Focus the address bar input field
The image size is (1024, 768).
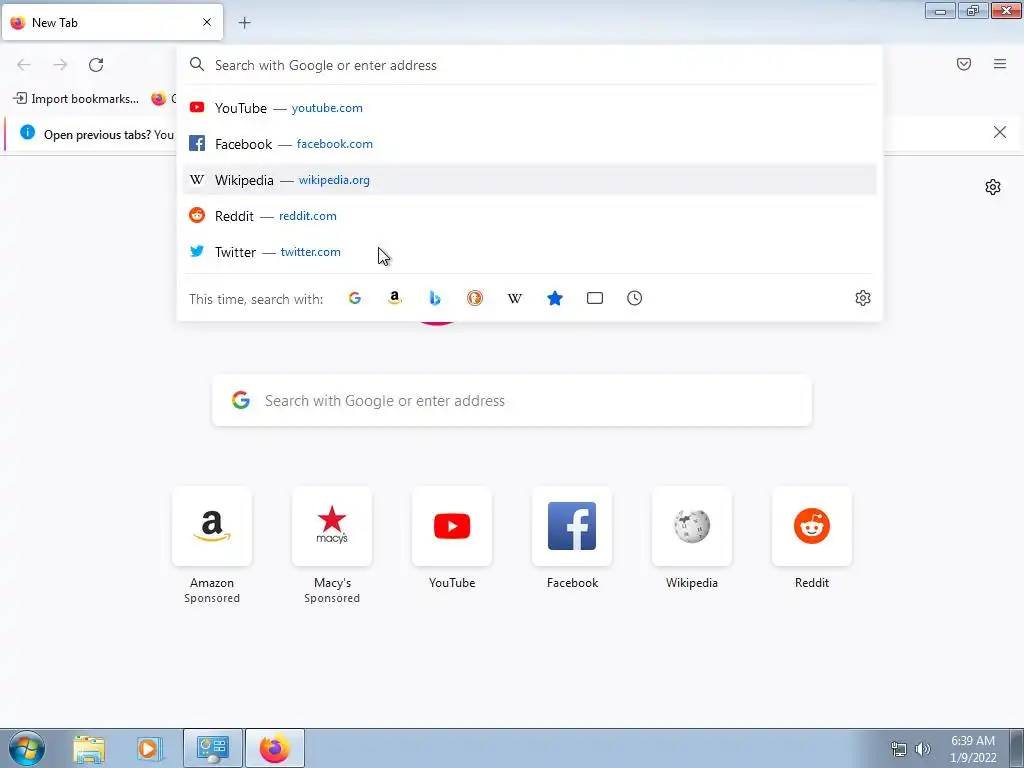click(529, 65)
